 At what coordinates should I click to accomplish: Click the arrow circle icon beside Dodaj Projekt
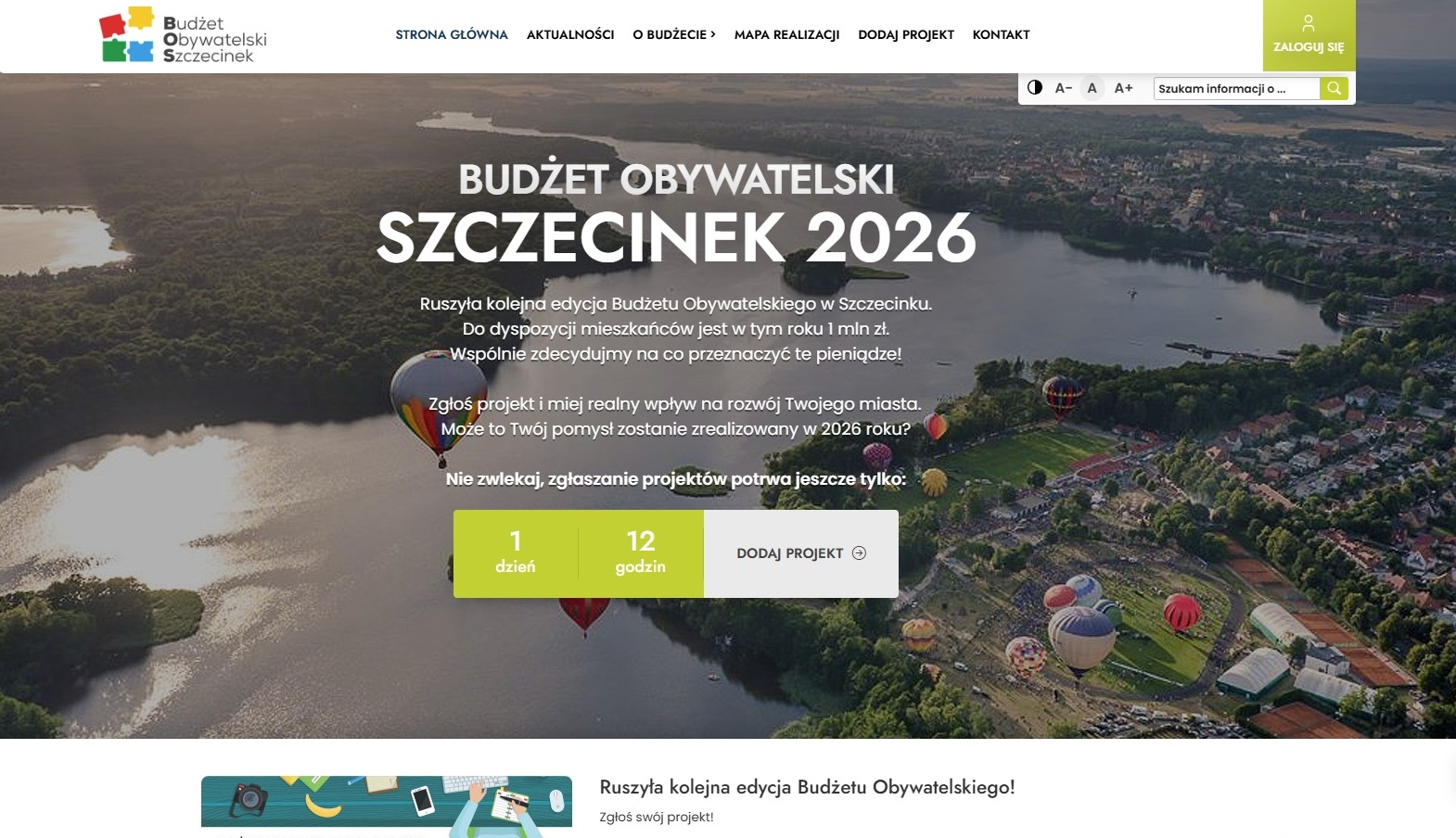pos(860,553)
